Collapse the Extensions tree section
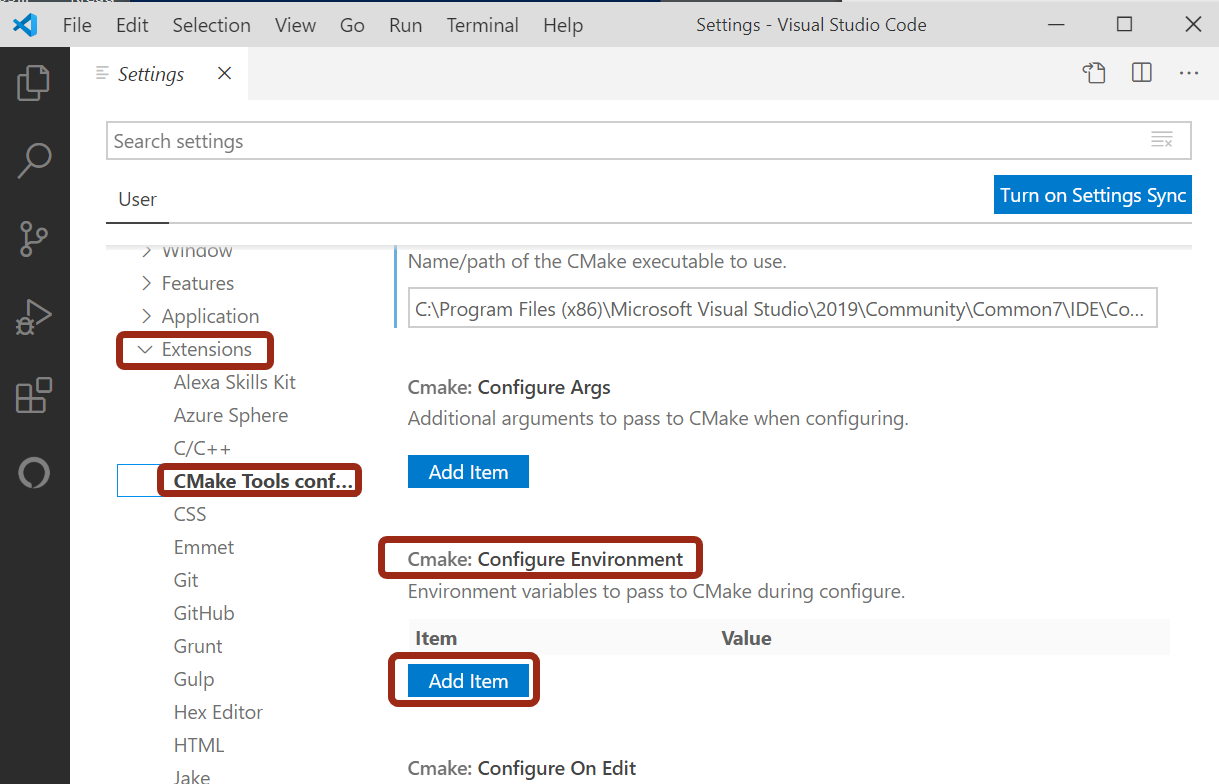Screen dimensions: 1219x784 pyautogui.click(x=146, y=349)
